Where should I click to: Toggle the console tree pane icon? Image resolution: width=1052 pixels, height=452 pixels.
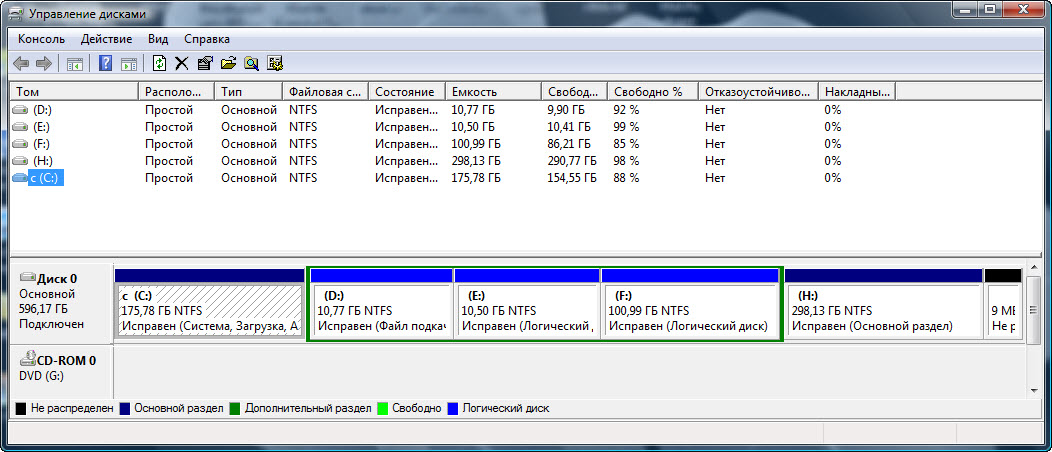click(x=74, y=64)
